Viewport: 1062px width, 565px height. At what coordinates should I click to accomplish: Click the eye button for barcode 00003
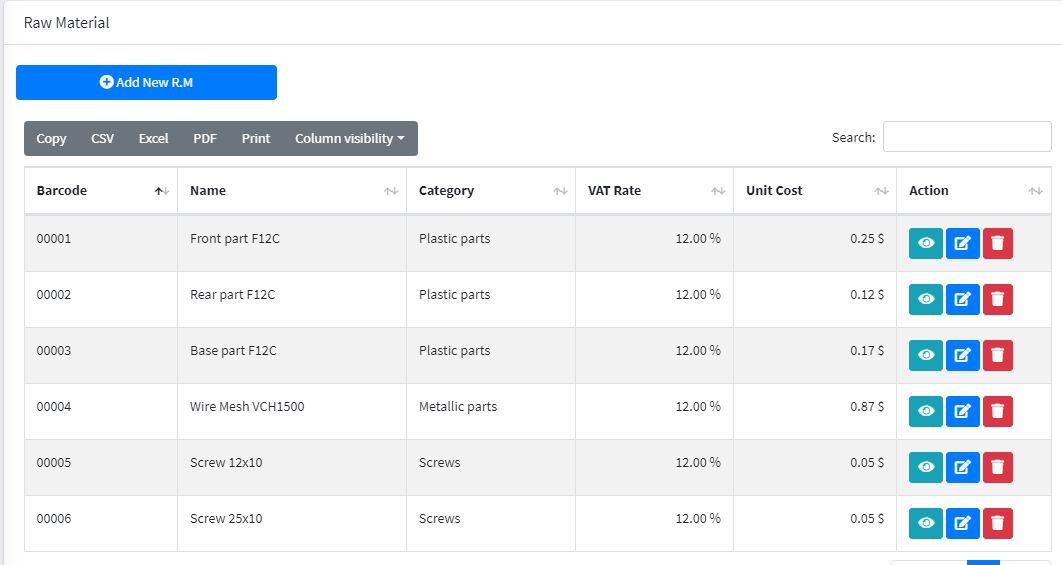925,355
